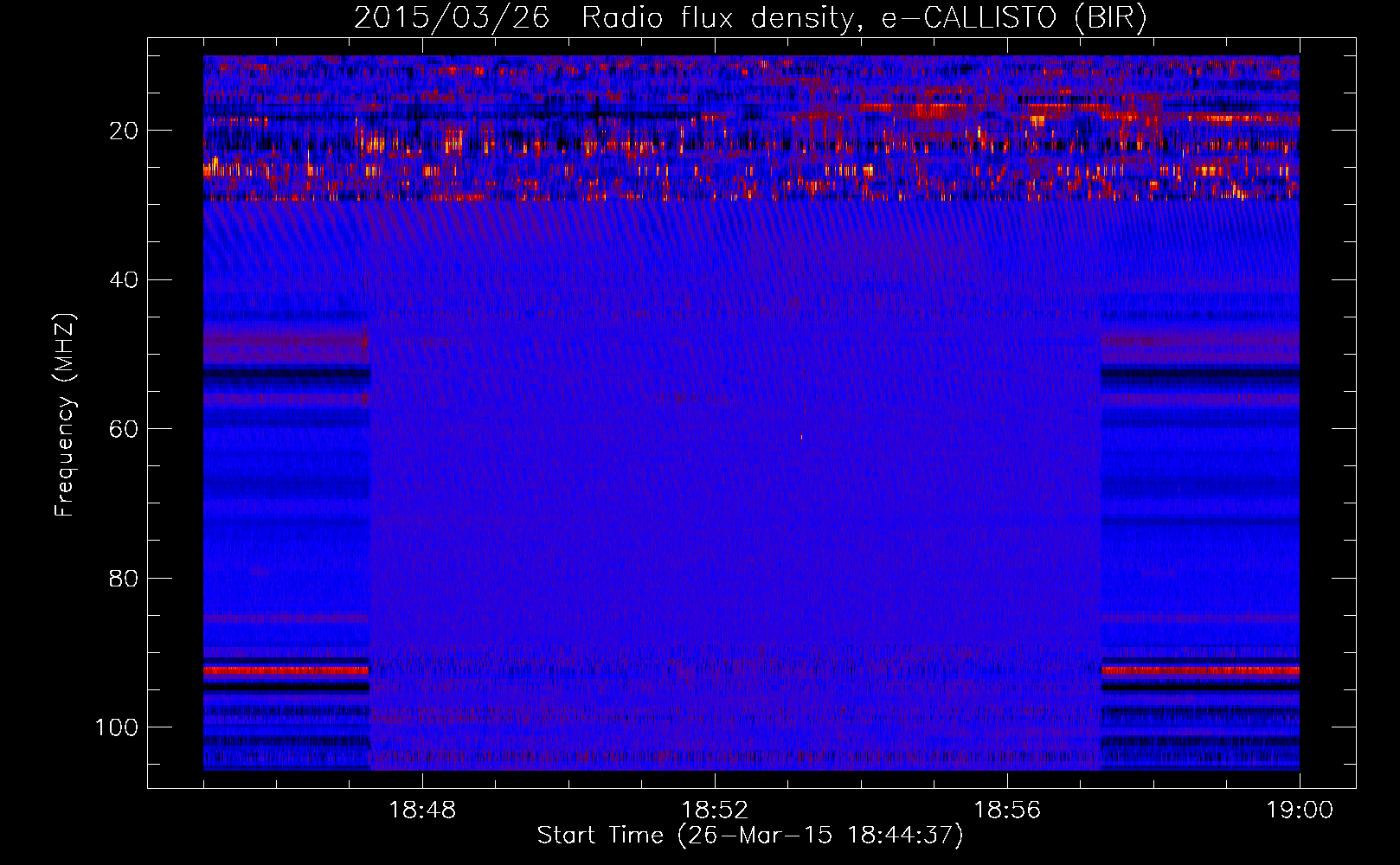Click the 20 frequency tick label
The width and height of the screenshot is (1400, 865).
tap(124, 131)
